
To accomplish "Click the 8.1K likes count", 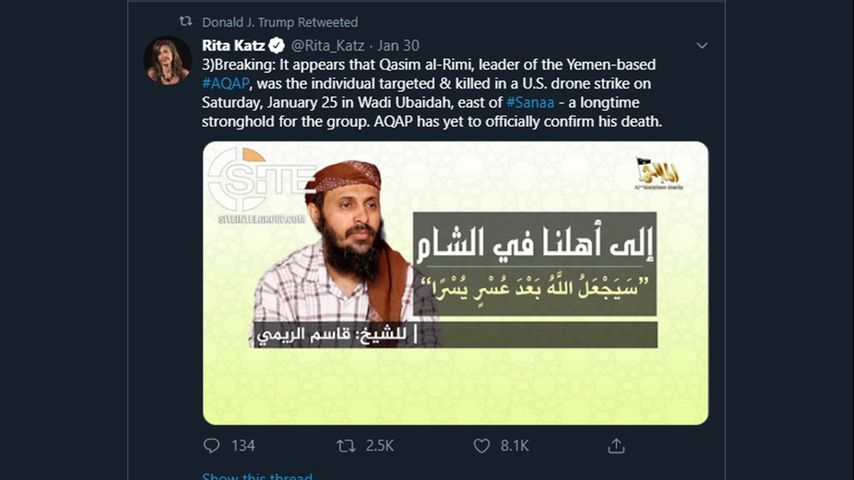I will [514, 446].
